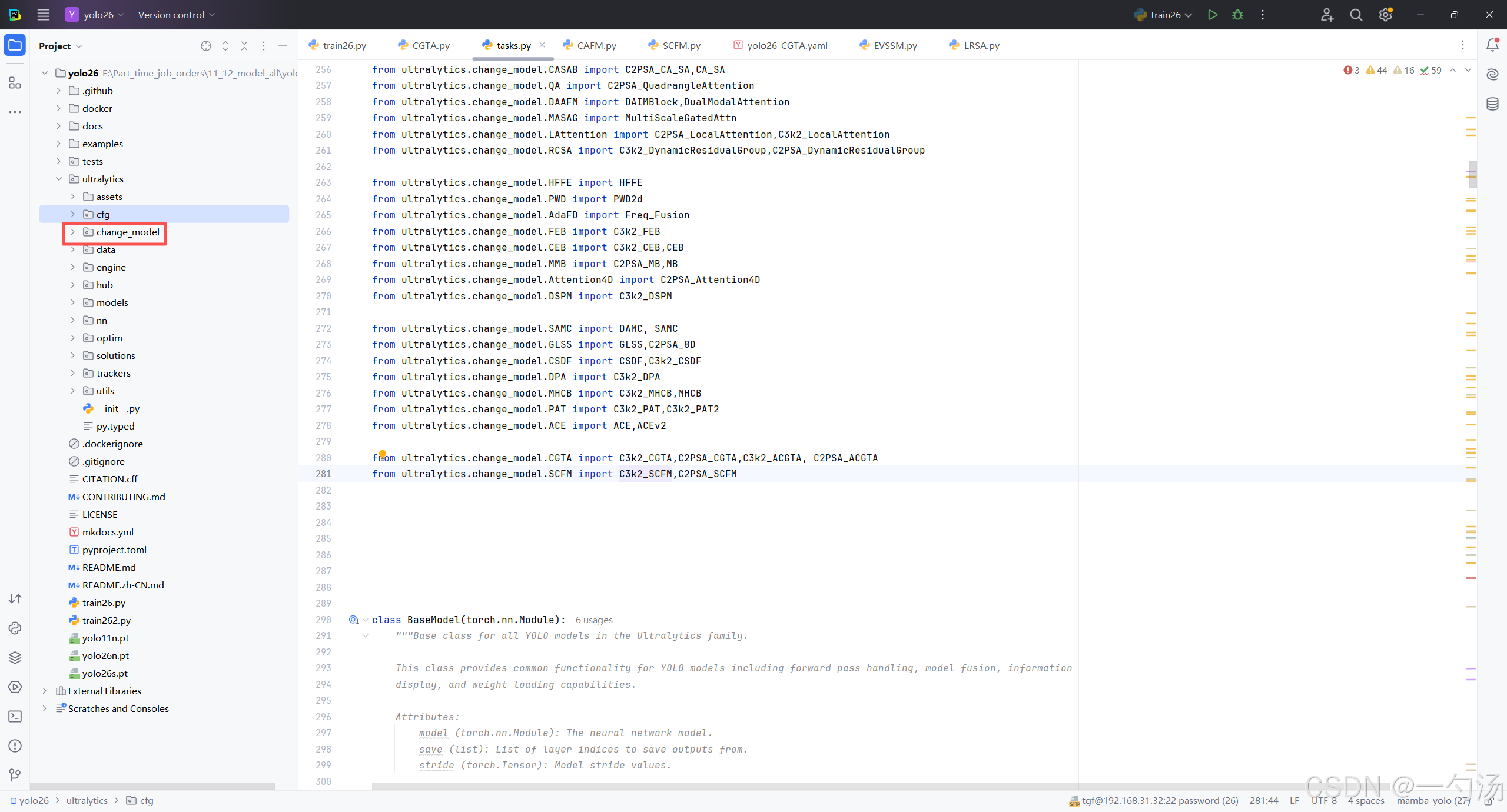Expand the change_model folder
The image size is (1507, 812).
coord(72,232)
